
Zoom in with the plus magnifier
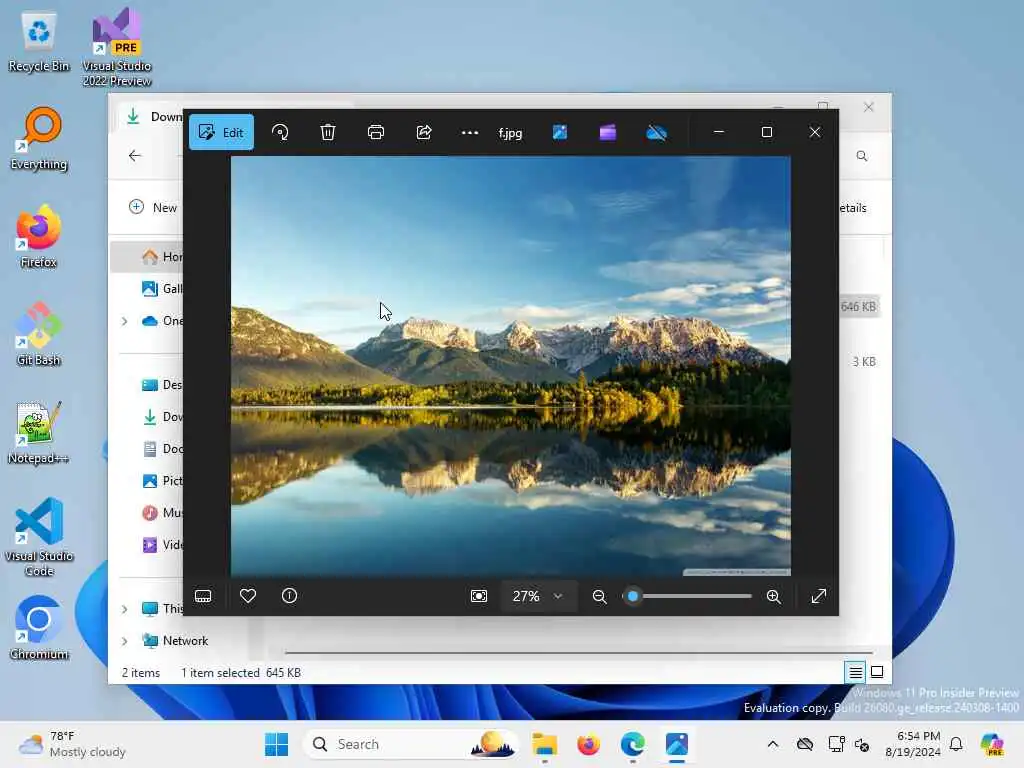point(774,596)
